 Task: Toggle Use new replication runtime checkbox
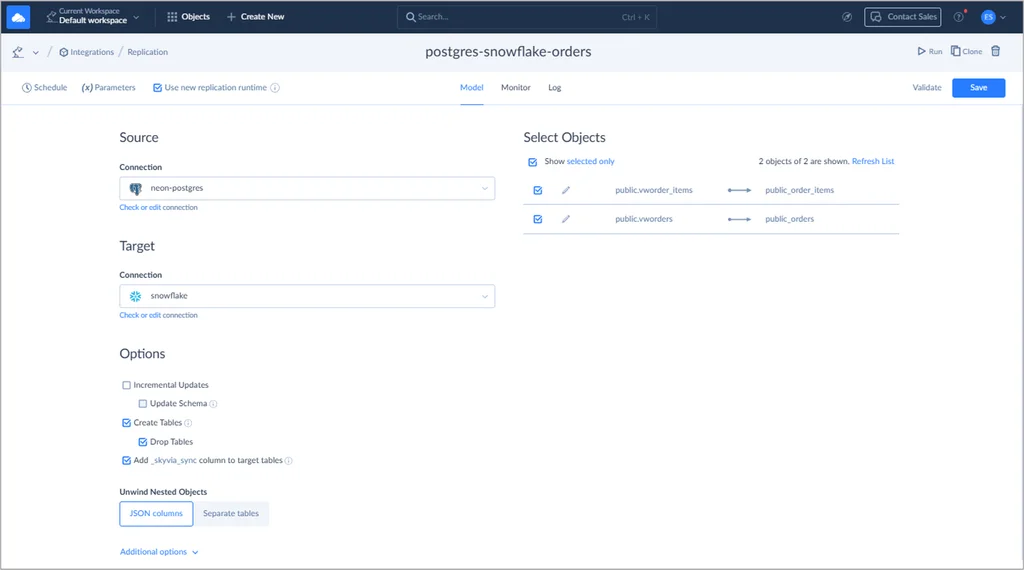(x=157, y=87)
